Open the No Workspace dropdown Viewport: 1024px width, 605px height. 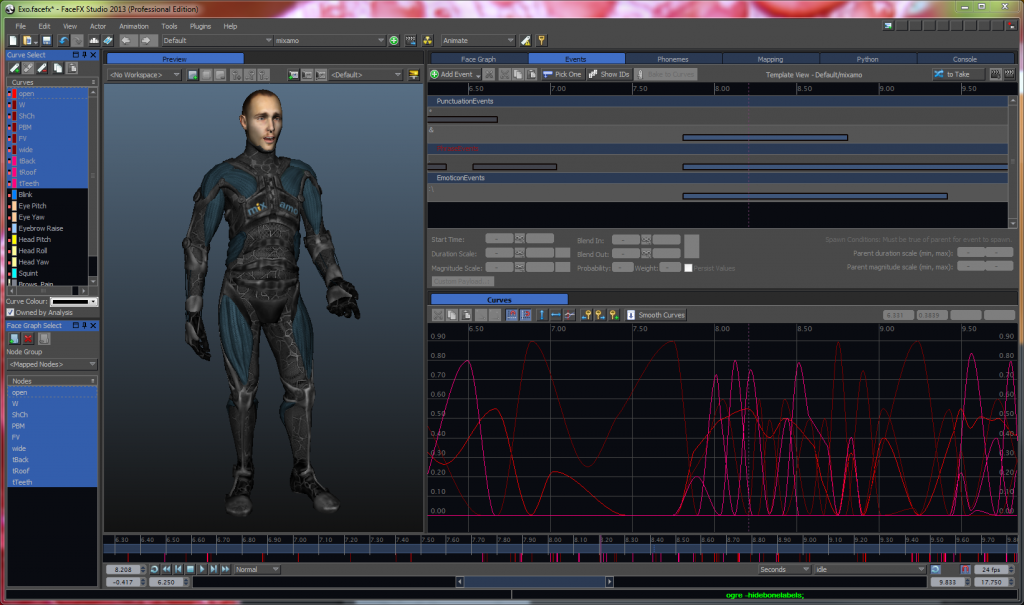coord(145,74)
